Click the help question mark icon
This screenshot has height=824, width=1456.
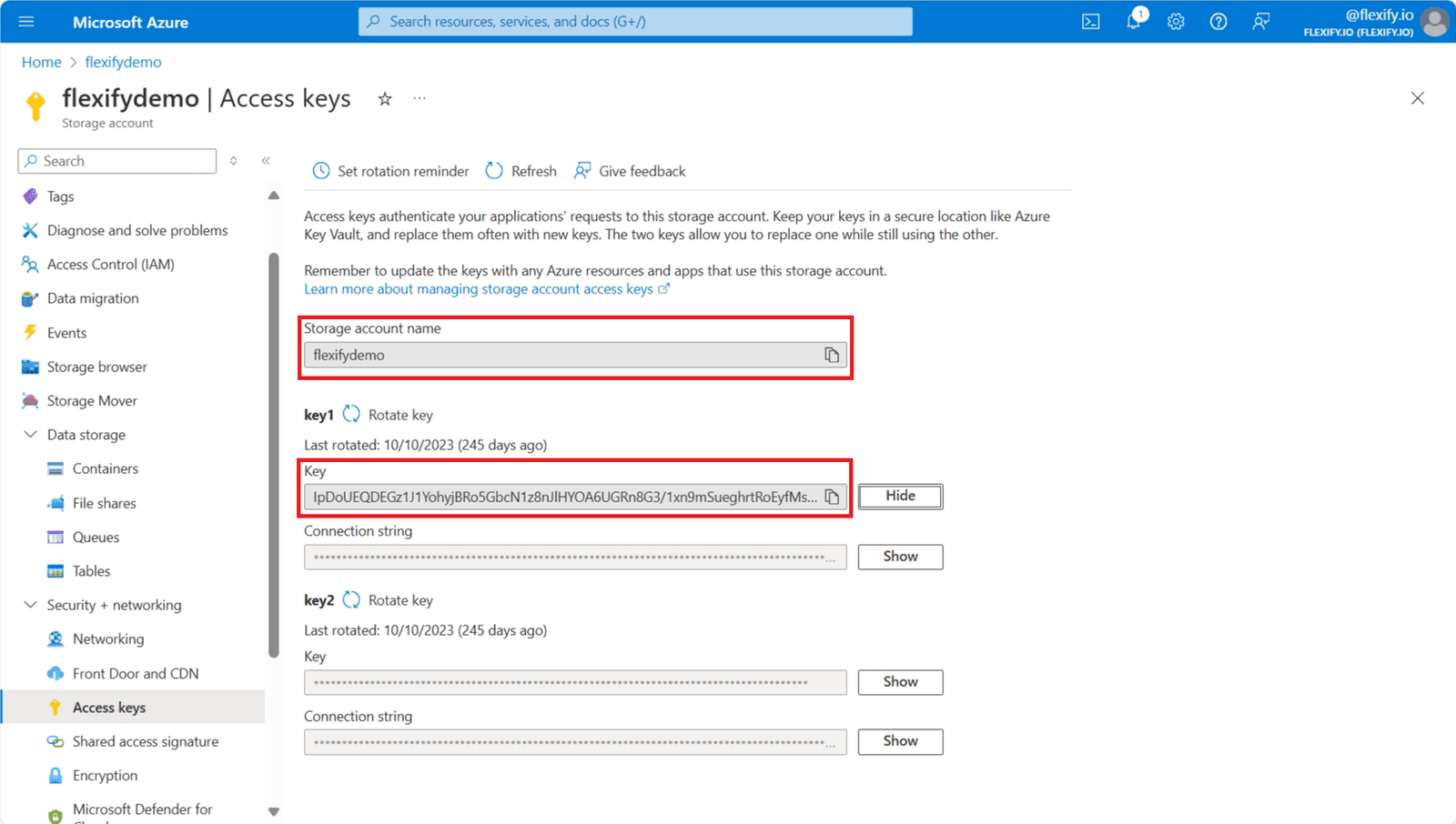[1218, 22]
